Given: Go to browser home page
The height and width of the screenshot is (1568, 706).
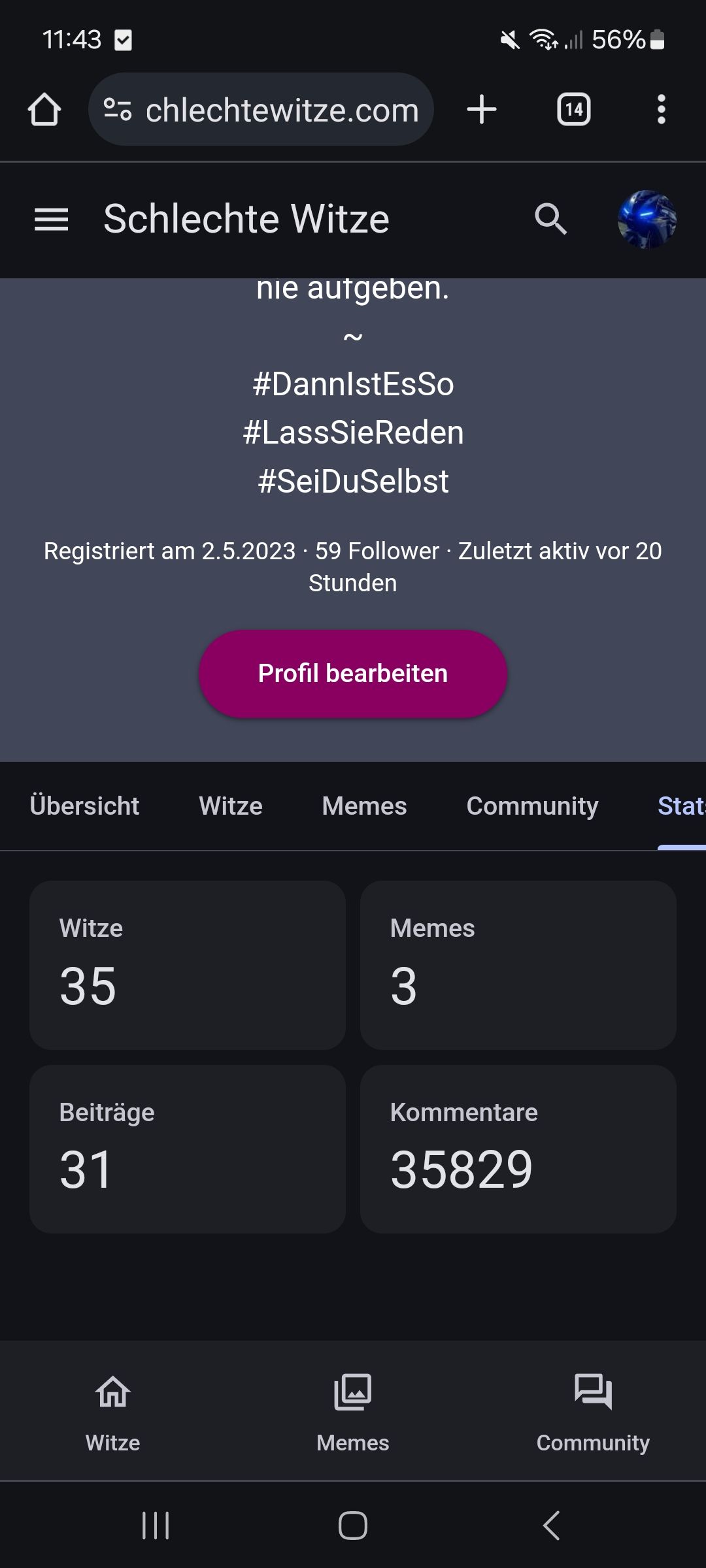Looking at the screenshot, I should pyautogui.click(x=44, y=109).
